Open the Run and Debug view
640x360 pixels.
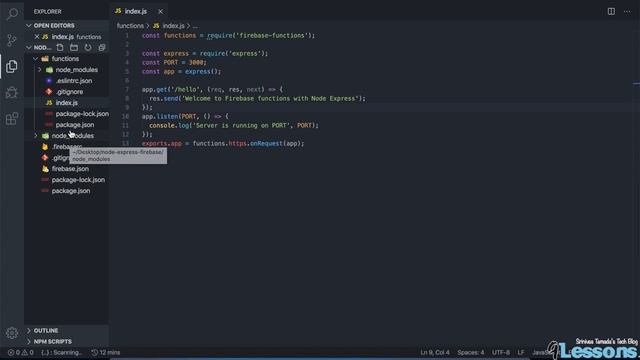[12, 93]
